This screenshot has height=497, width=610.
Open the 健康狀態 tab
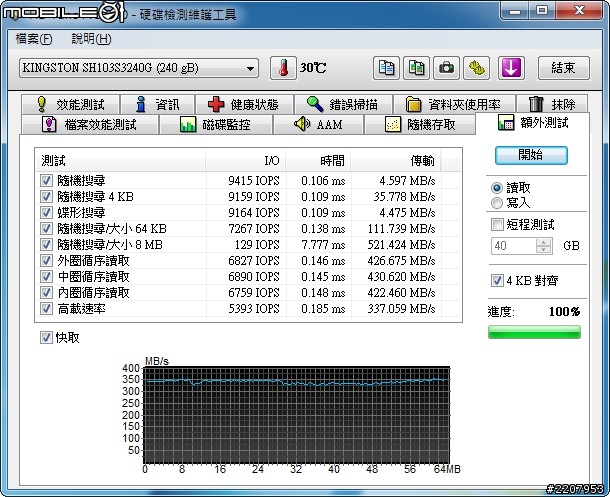244,104
